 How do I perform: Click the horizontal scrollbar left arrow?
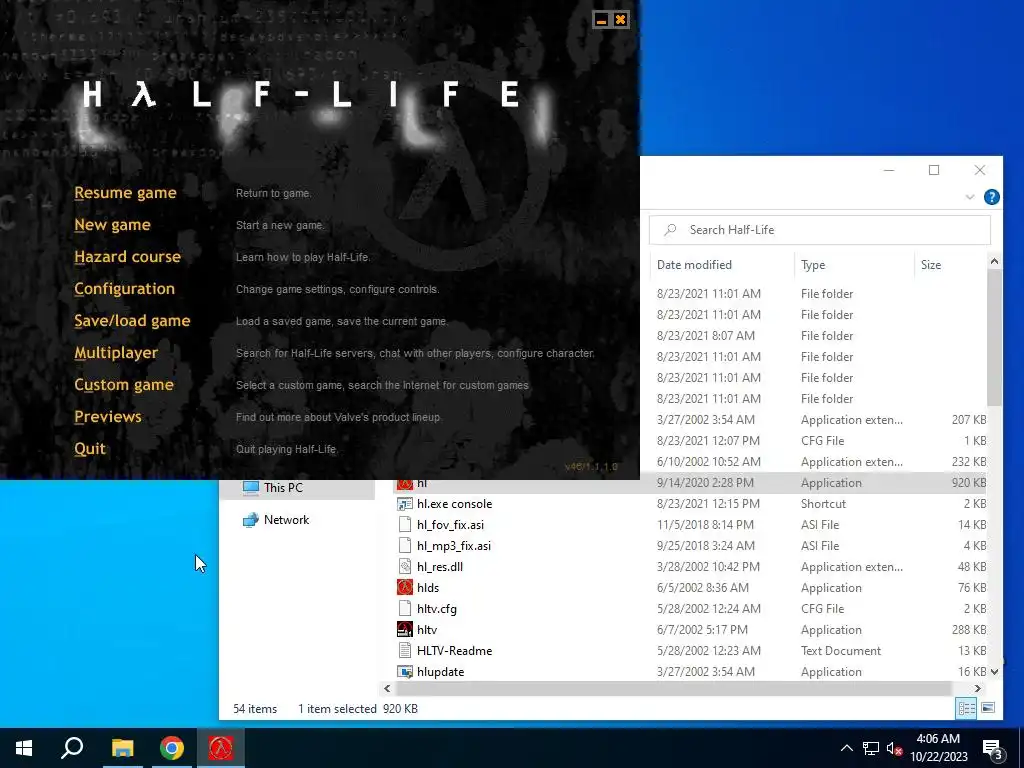pos(387,688)
